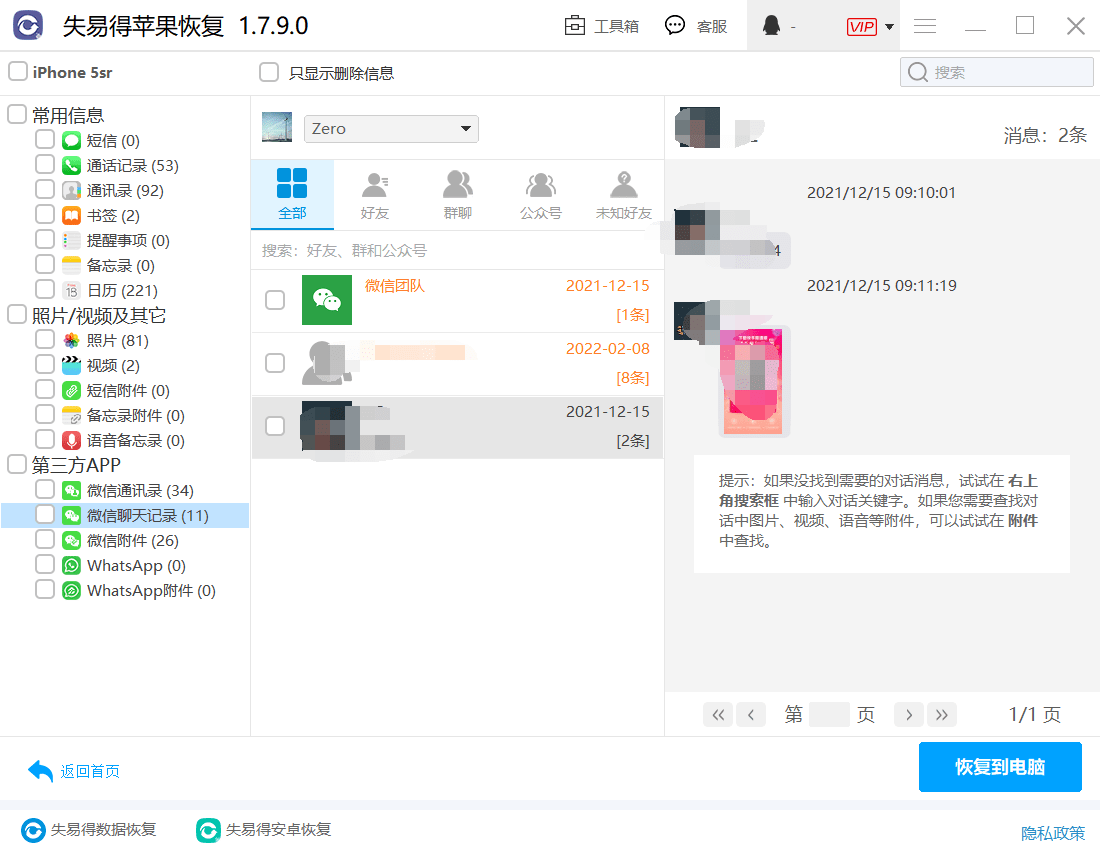Click the WhatsApp附件 icon

tap(72, 591)
